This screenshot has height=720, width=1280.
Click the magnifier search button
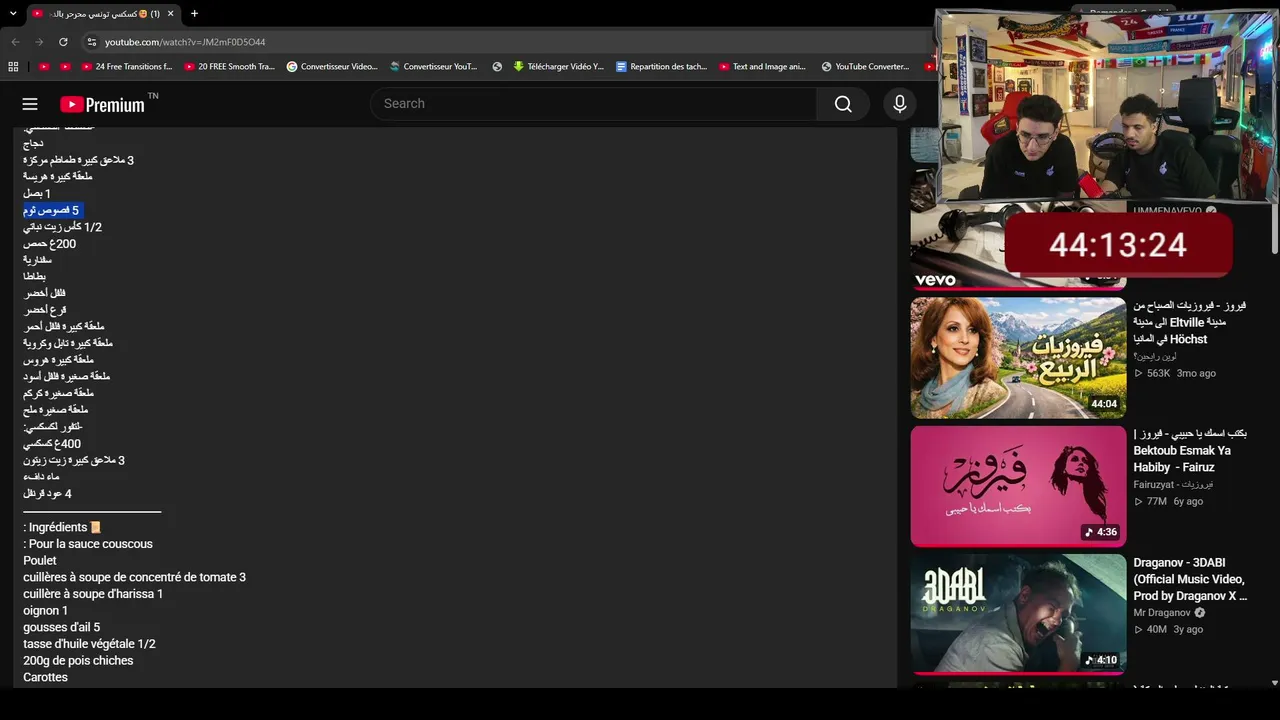click(x=843, y=104)
